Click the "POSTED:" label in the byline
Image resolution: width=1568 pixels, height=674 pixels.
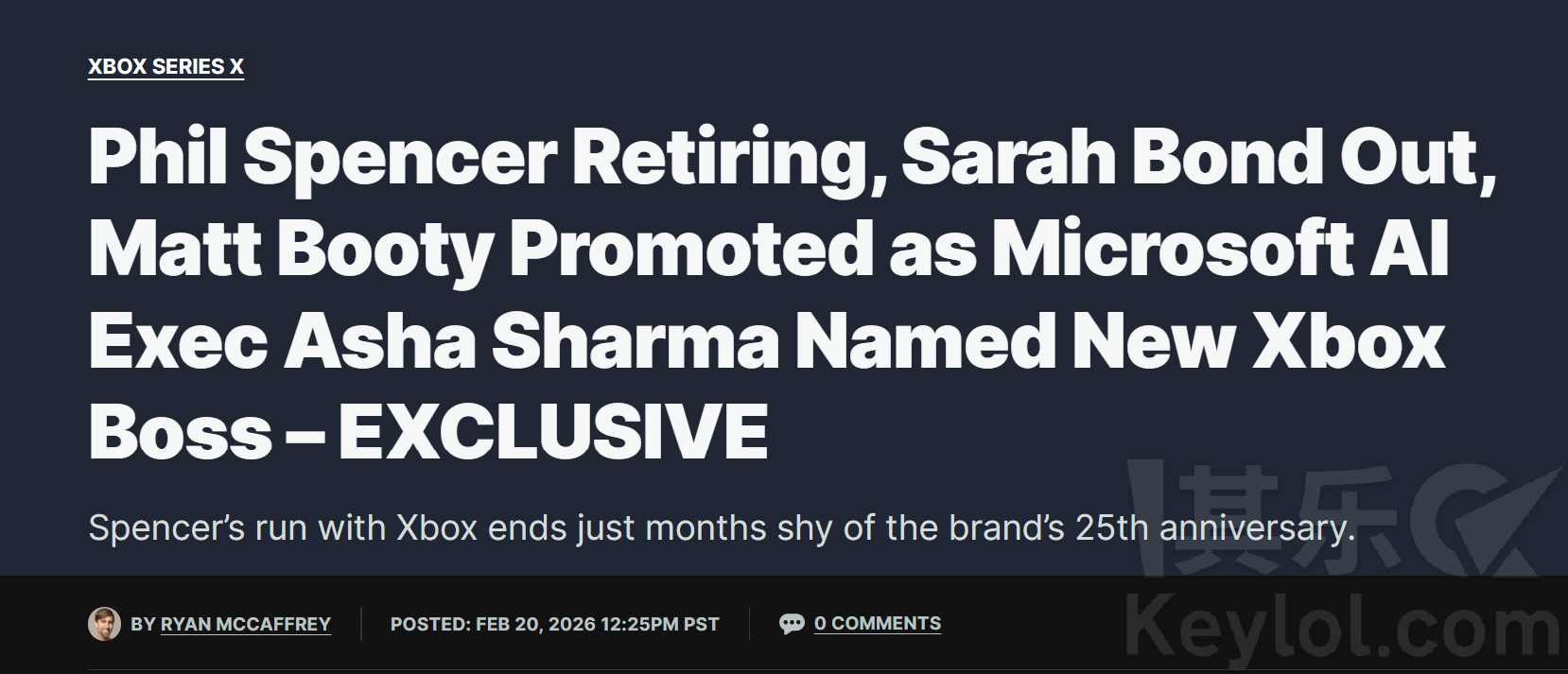[430, 624]
